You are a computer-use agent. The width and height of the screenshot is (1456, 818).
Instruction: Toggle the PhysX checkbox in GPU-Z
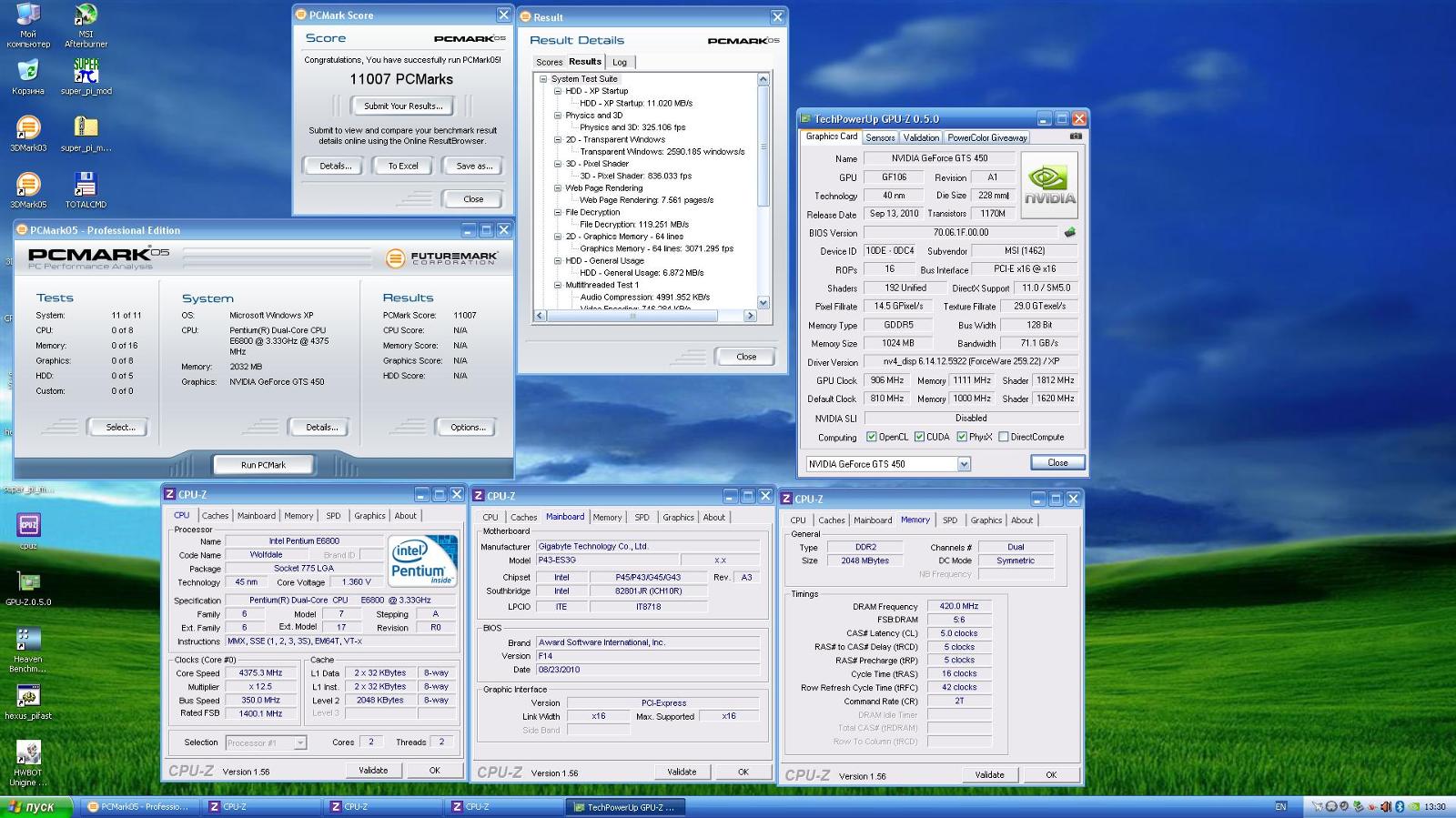pos(961,437)
